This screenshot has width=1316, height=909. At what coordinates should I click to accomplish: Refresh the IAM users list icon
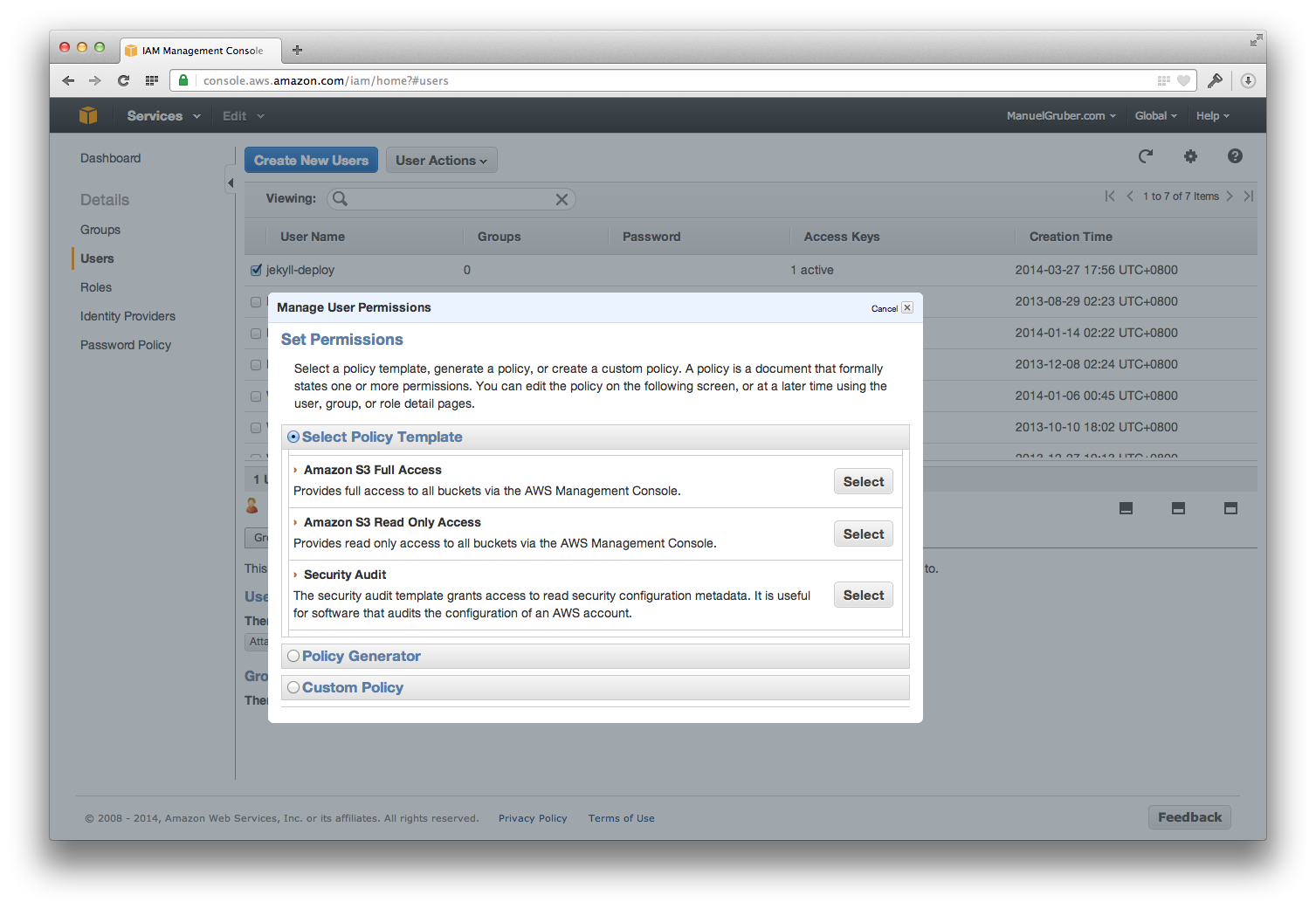1146,156
